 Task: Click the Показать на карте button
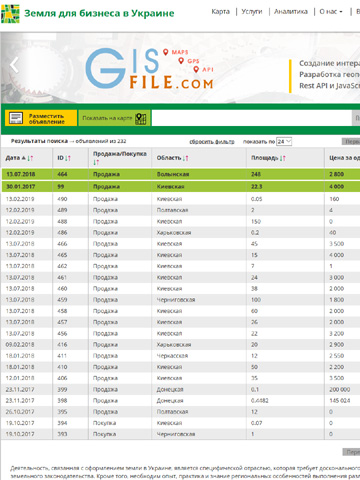click(114, 118)
